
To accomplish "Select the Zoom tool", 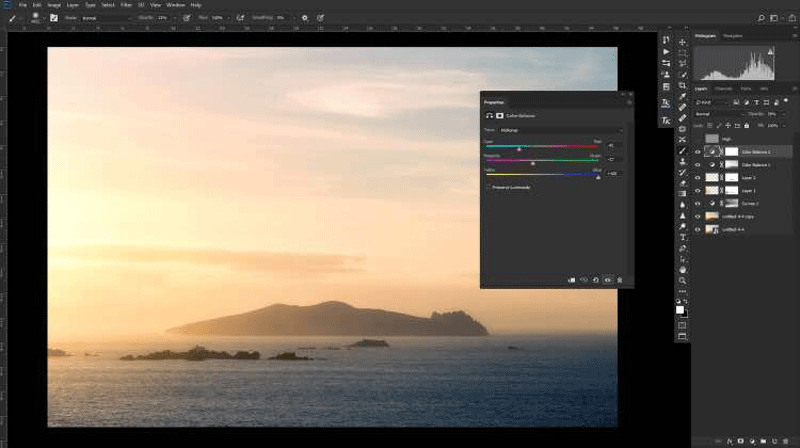I will point(682,281).
